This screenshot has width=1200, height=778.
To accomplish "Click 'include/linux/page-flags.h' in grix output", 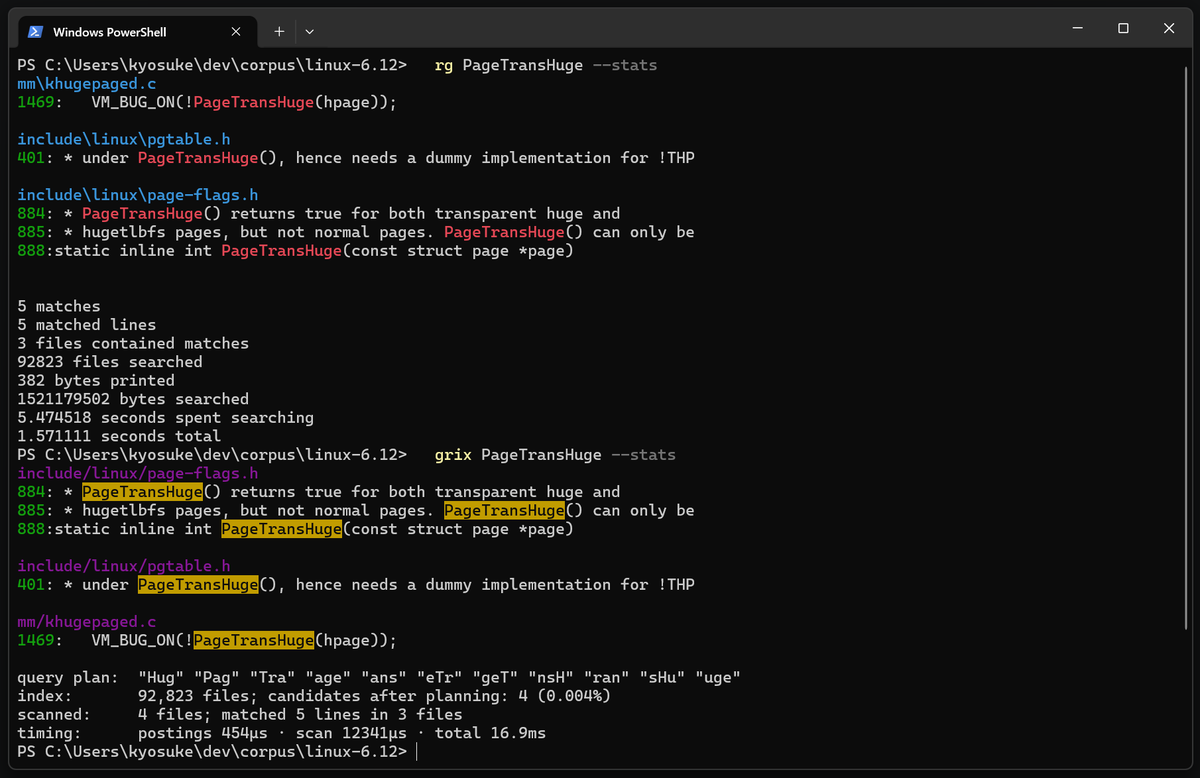I will pos(138,473).
